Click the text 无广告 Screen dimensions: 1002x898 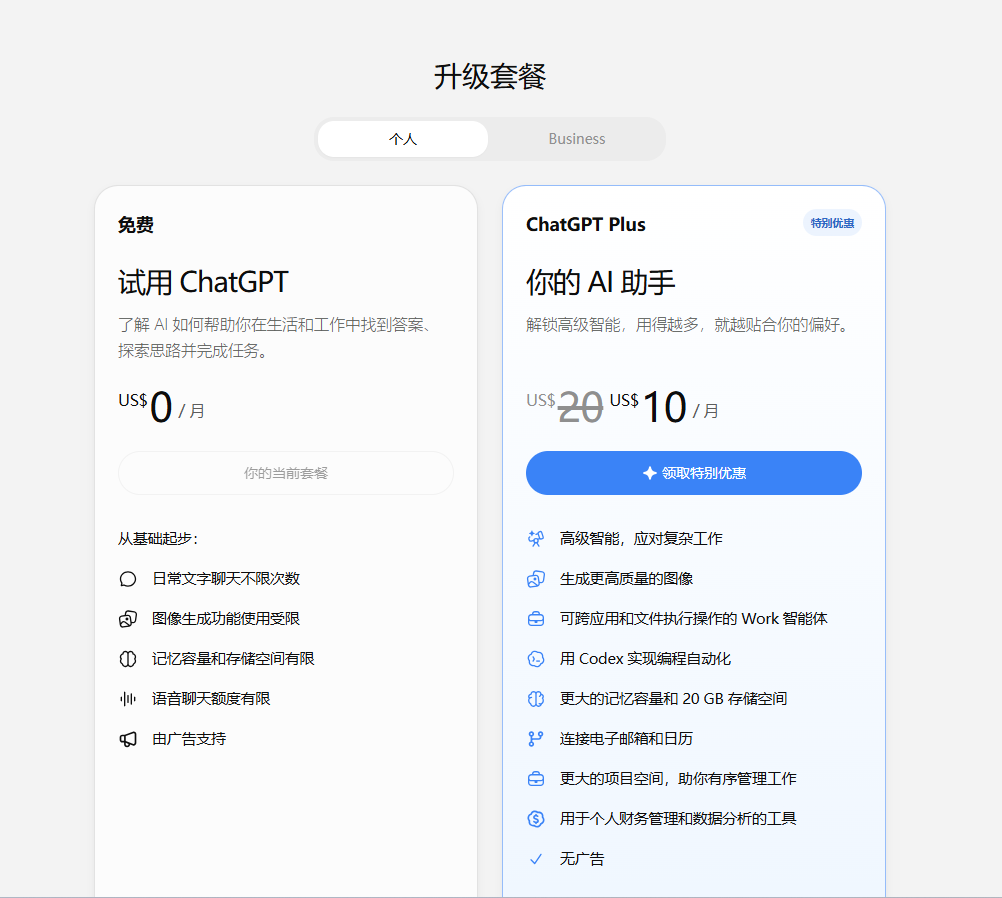[582, 859]
